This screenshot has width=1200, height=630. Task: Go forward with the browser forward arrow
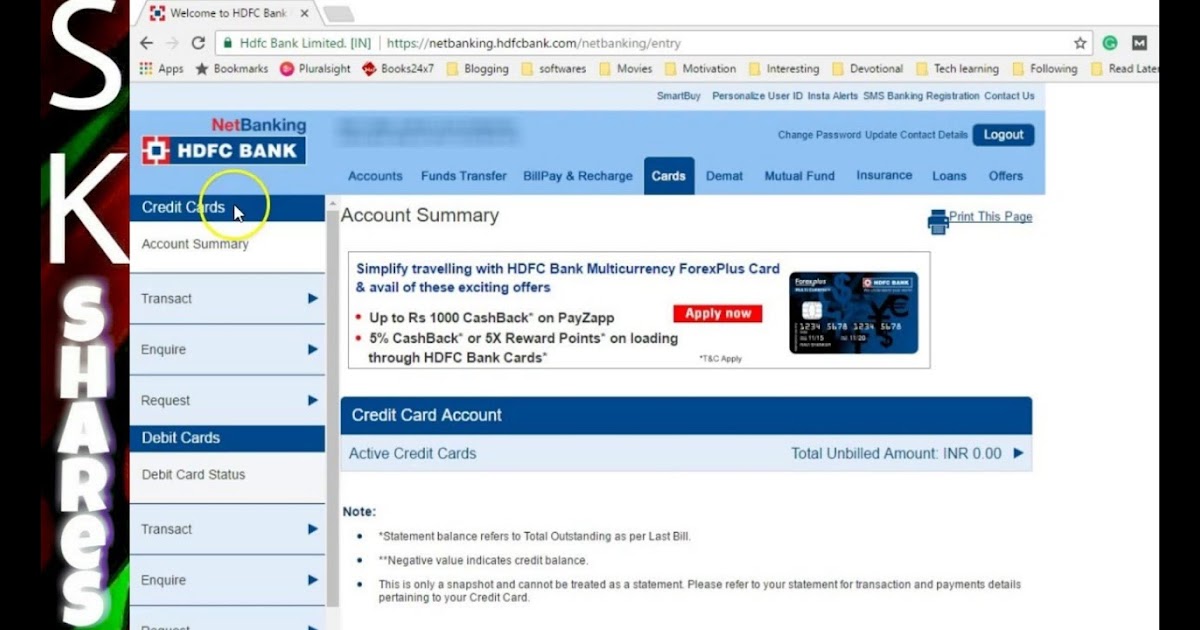pyautogui.click(x=172, y=43)
